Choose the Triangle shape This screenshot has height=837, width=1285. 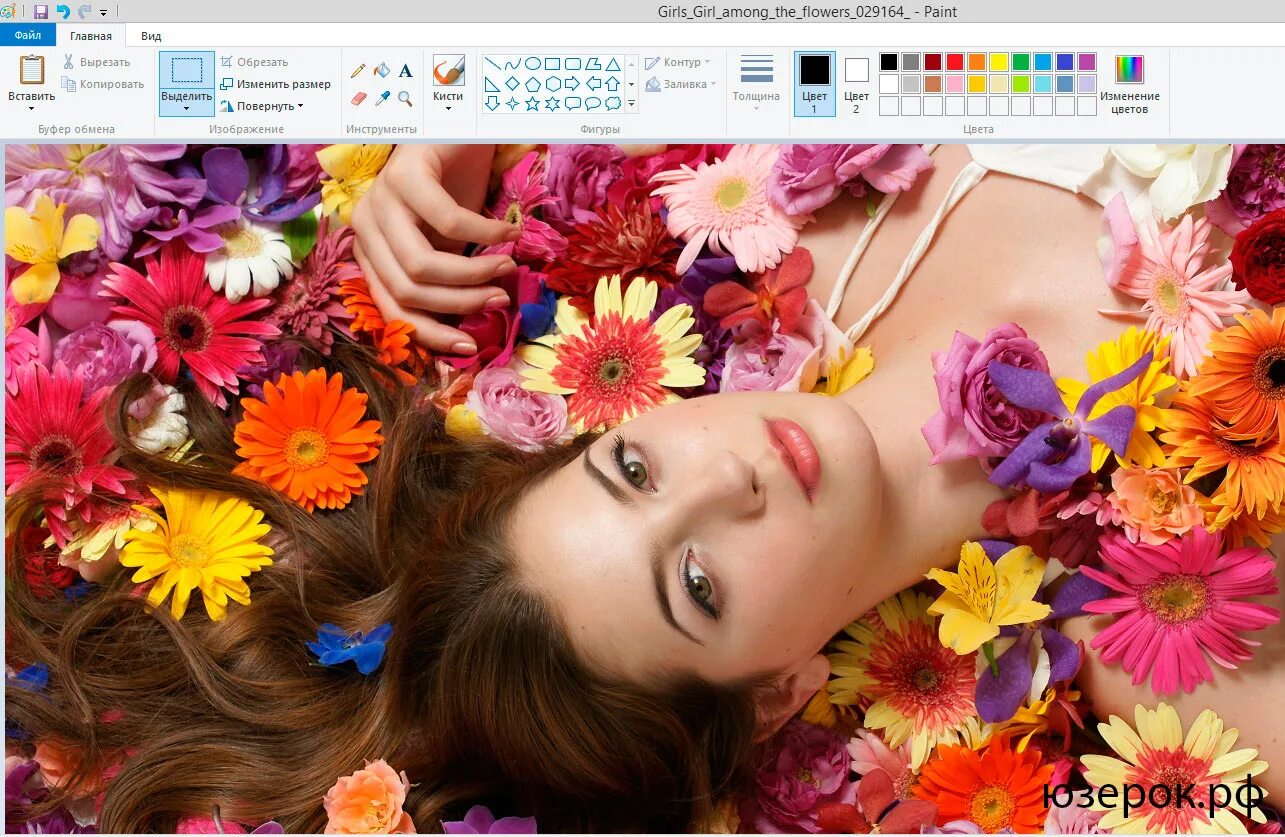[x=612, y=64]
